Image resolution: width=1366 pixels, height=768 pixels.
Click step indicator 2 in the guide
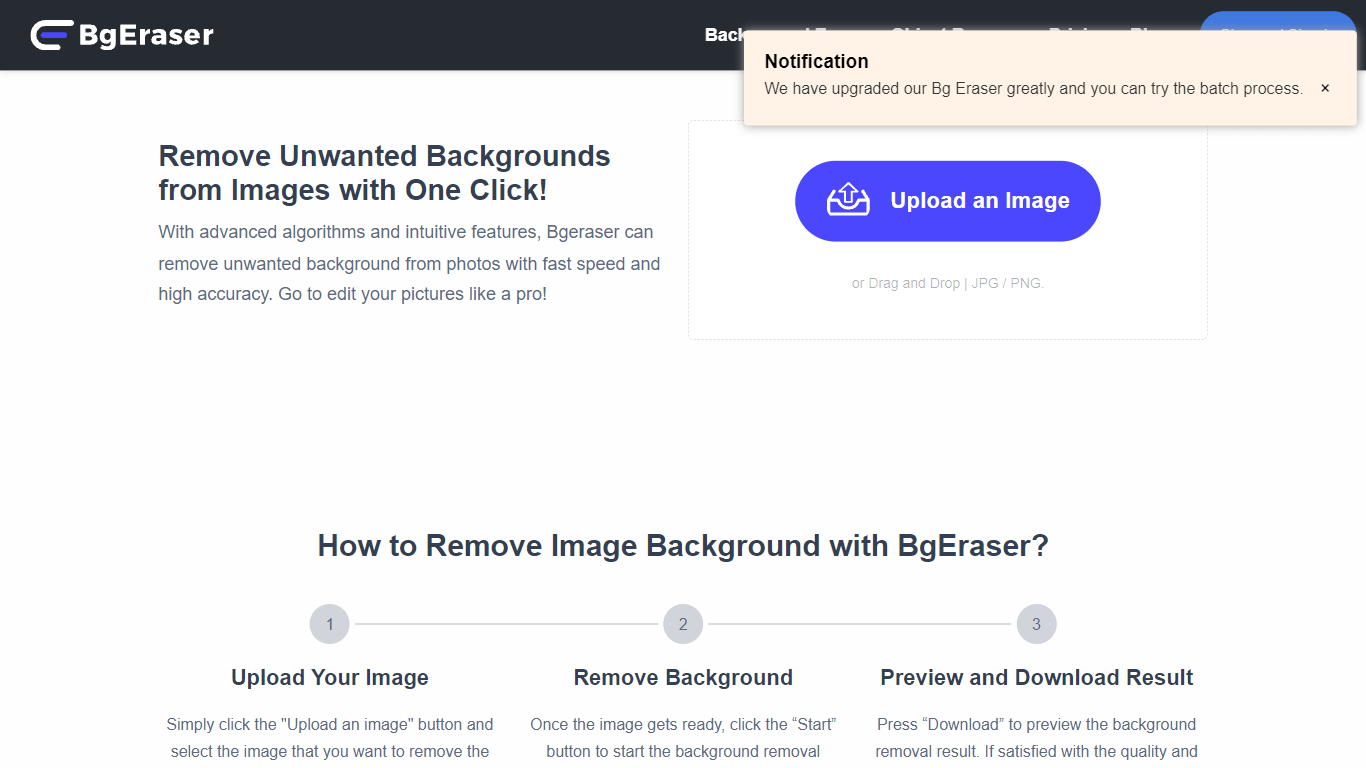pyautogui.click(x=683, y=623)
